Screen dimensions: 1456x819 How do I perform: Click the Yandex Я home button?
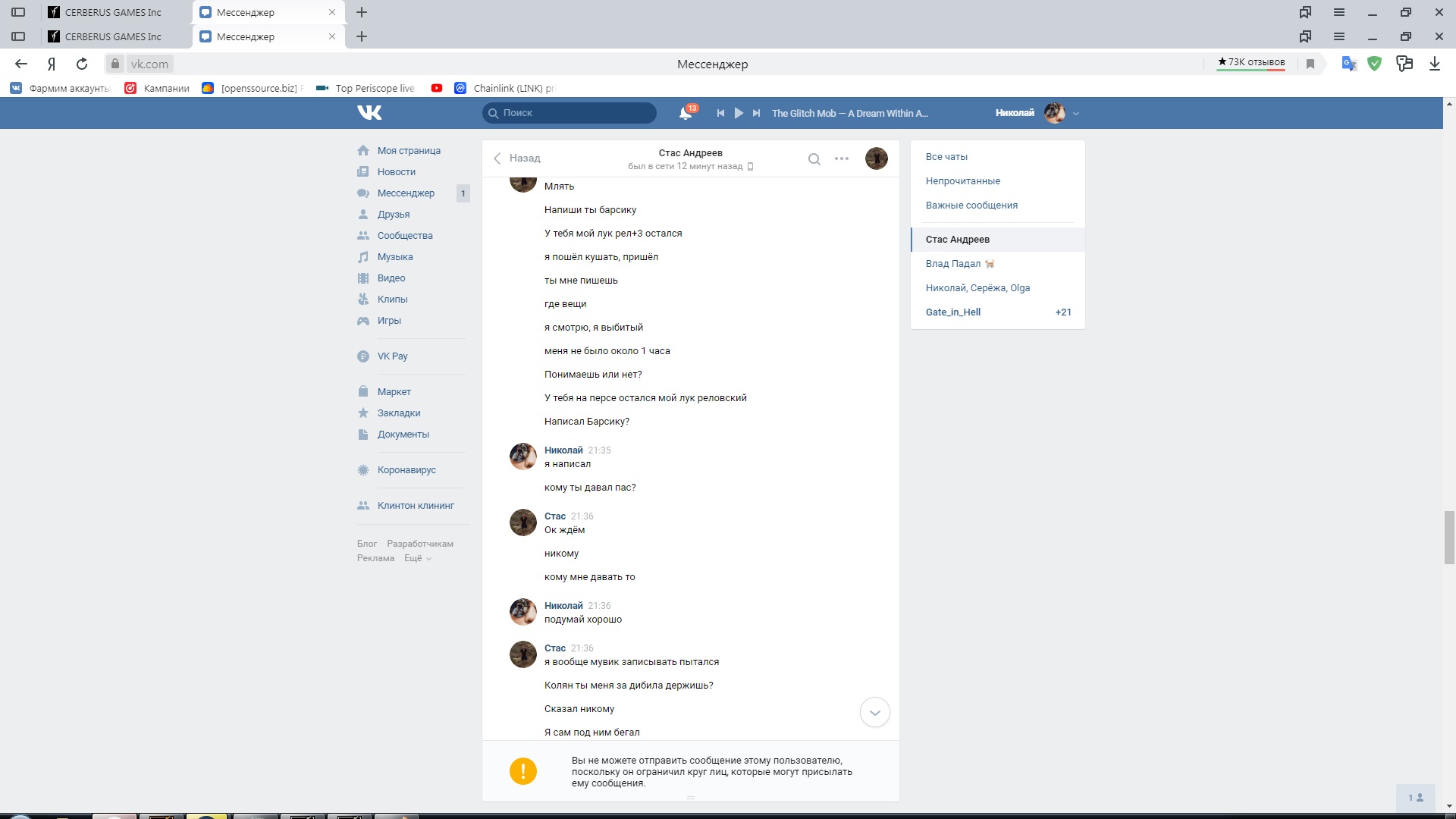(52, 64)
